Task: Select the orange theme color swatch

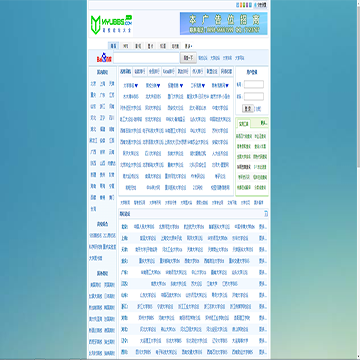Action: 242,5
